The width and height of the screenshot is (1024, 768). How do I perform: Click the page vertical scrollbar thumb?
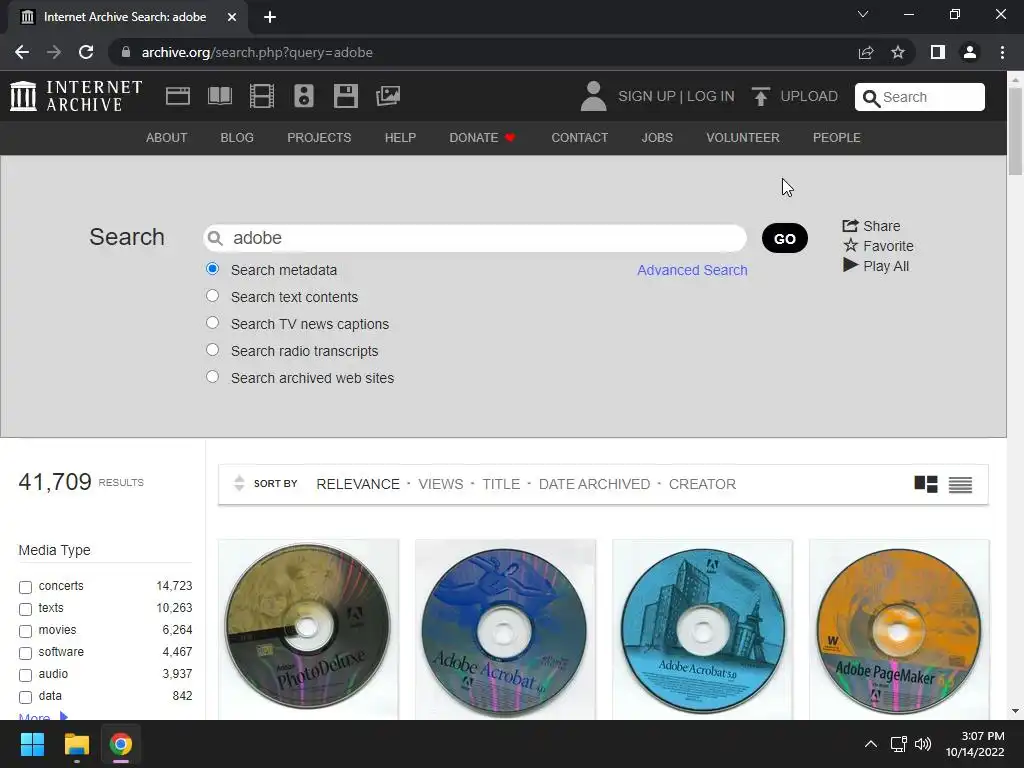tap(1015, 131)
